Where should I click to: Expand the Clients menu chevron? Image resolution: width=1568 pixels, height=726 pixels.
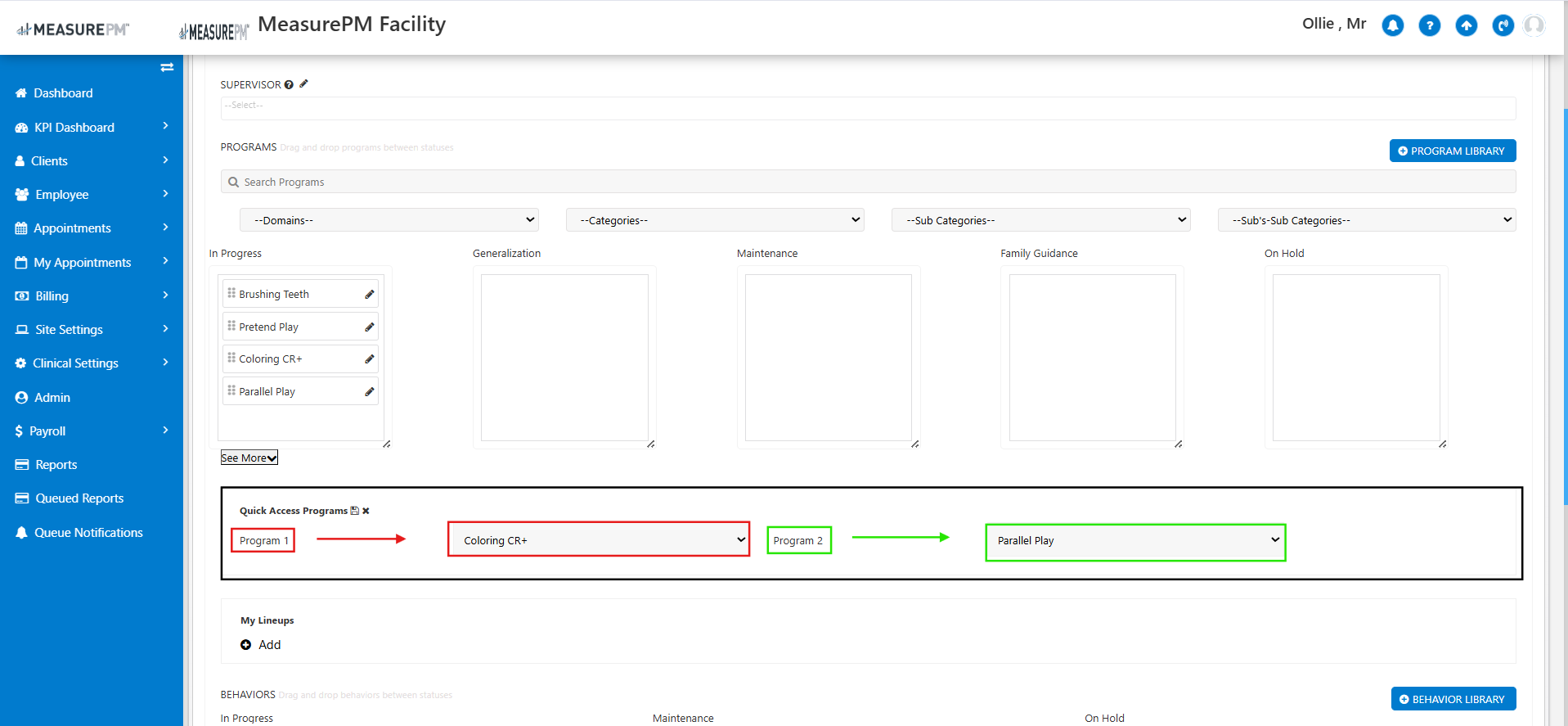[x=165, y=160]
